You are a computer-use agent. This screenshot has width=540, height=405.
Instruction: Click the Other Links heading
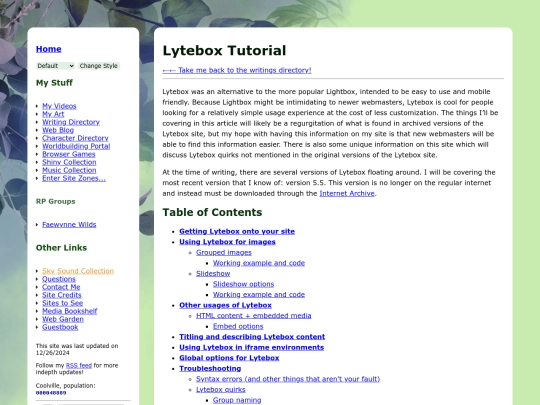click(x=61, y=248)
